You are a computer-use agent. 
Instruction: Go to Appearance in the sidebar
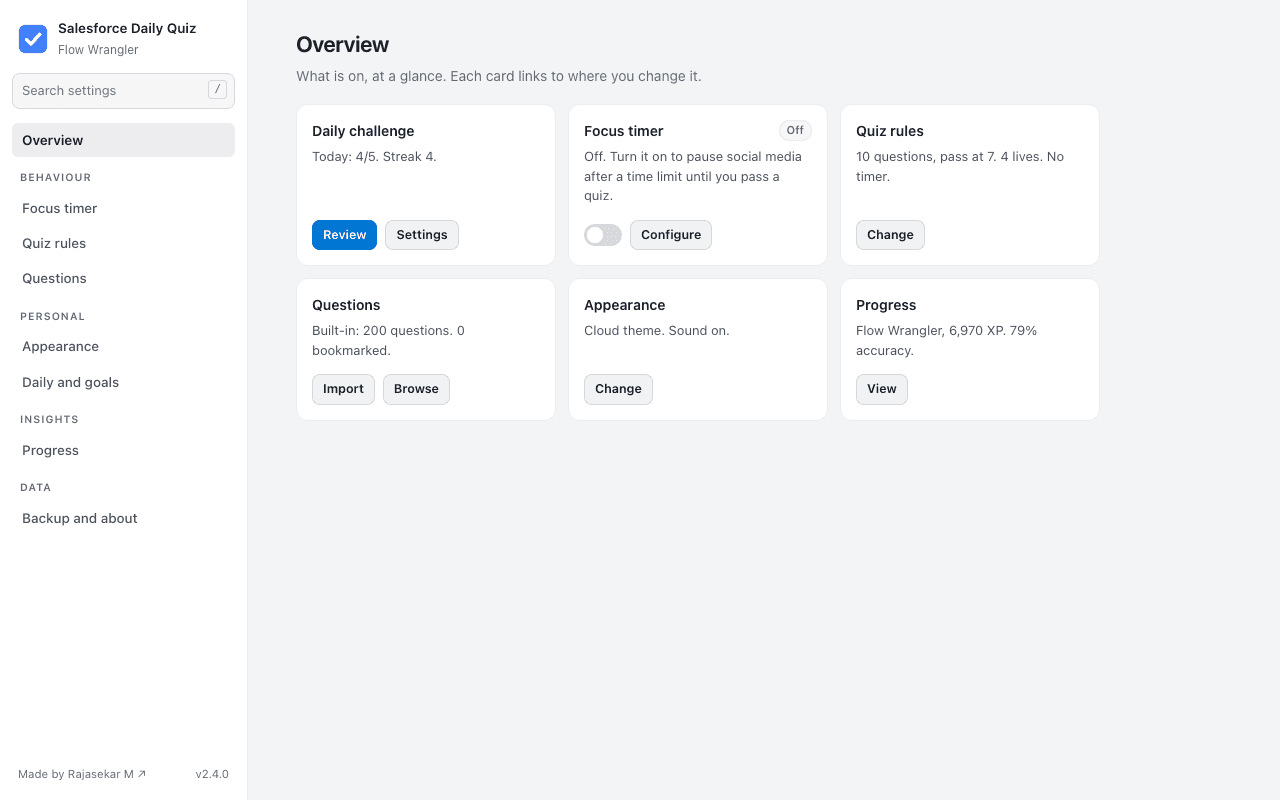click(123, 346)
